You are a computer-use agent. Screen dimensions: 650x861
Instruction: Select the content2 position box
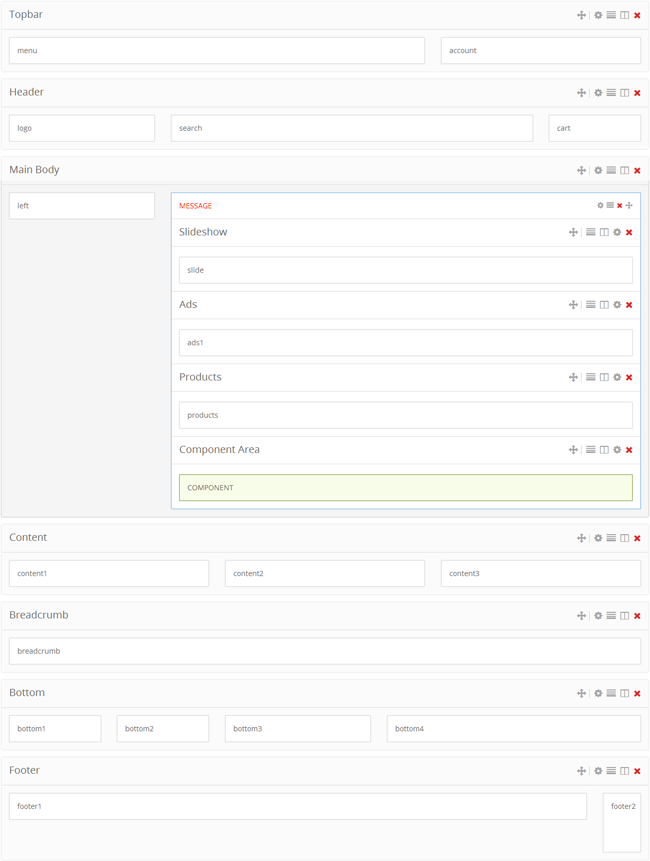click(x=324, y=573)
